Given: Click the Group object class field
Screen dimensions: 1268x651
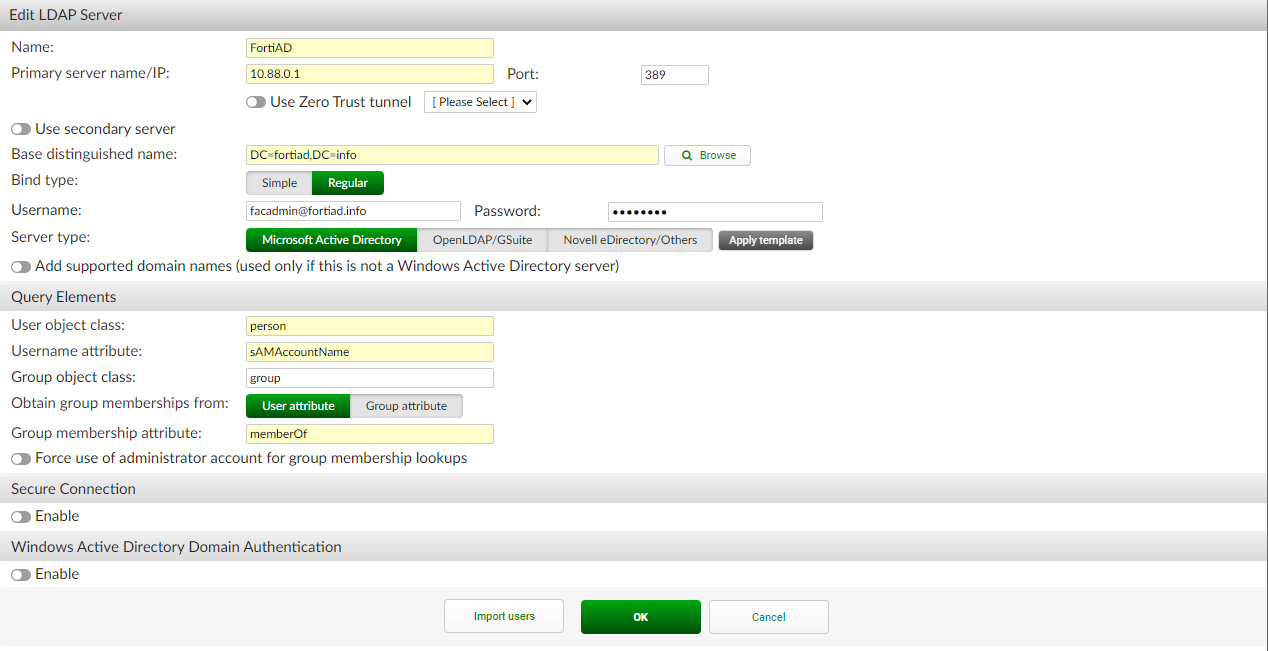Looking at the screenshot, I should (x=370, y=378).
